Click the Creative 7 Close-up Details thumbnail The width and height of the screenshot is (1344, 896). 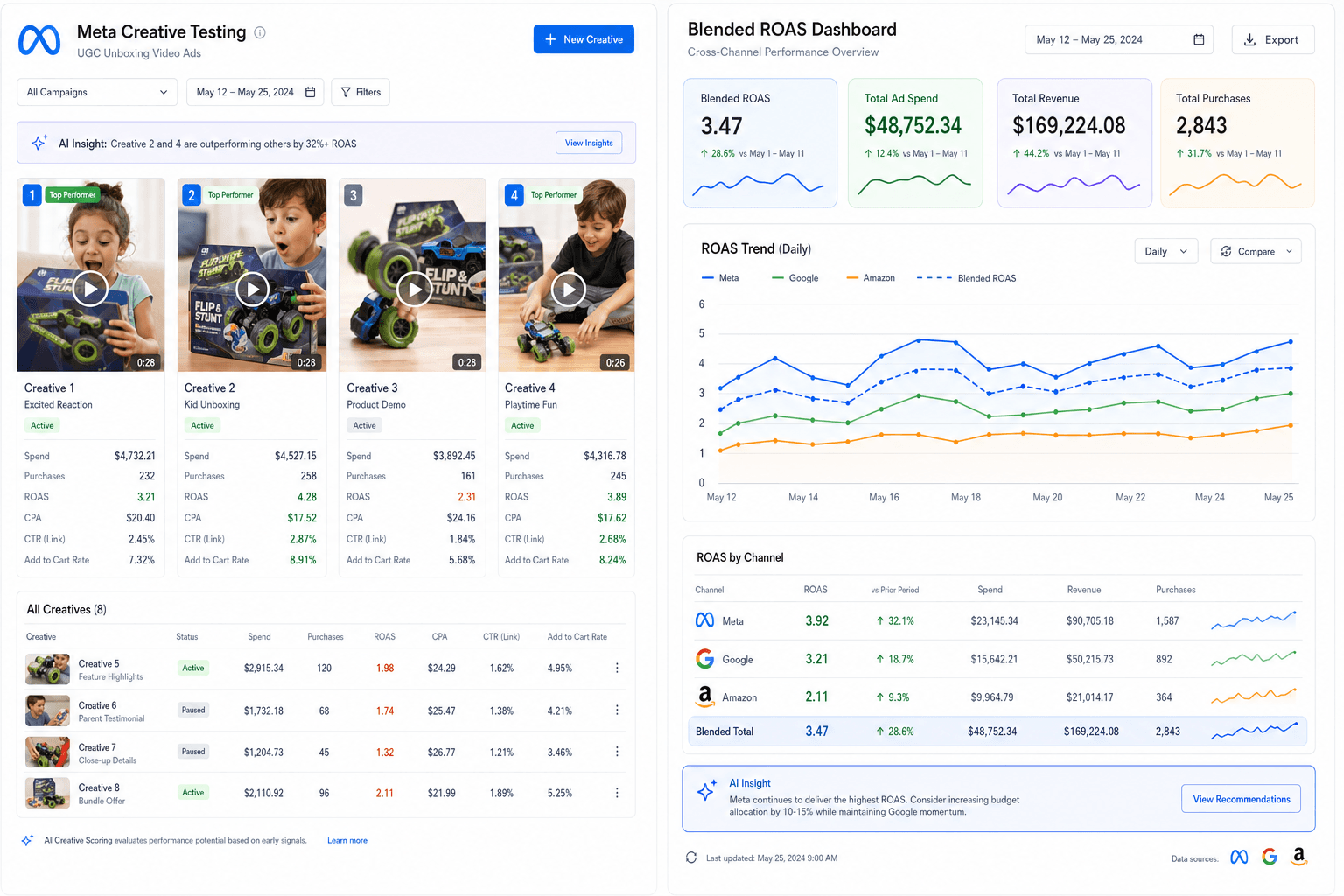[x=47, y=752]
